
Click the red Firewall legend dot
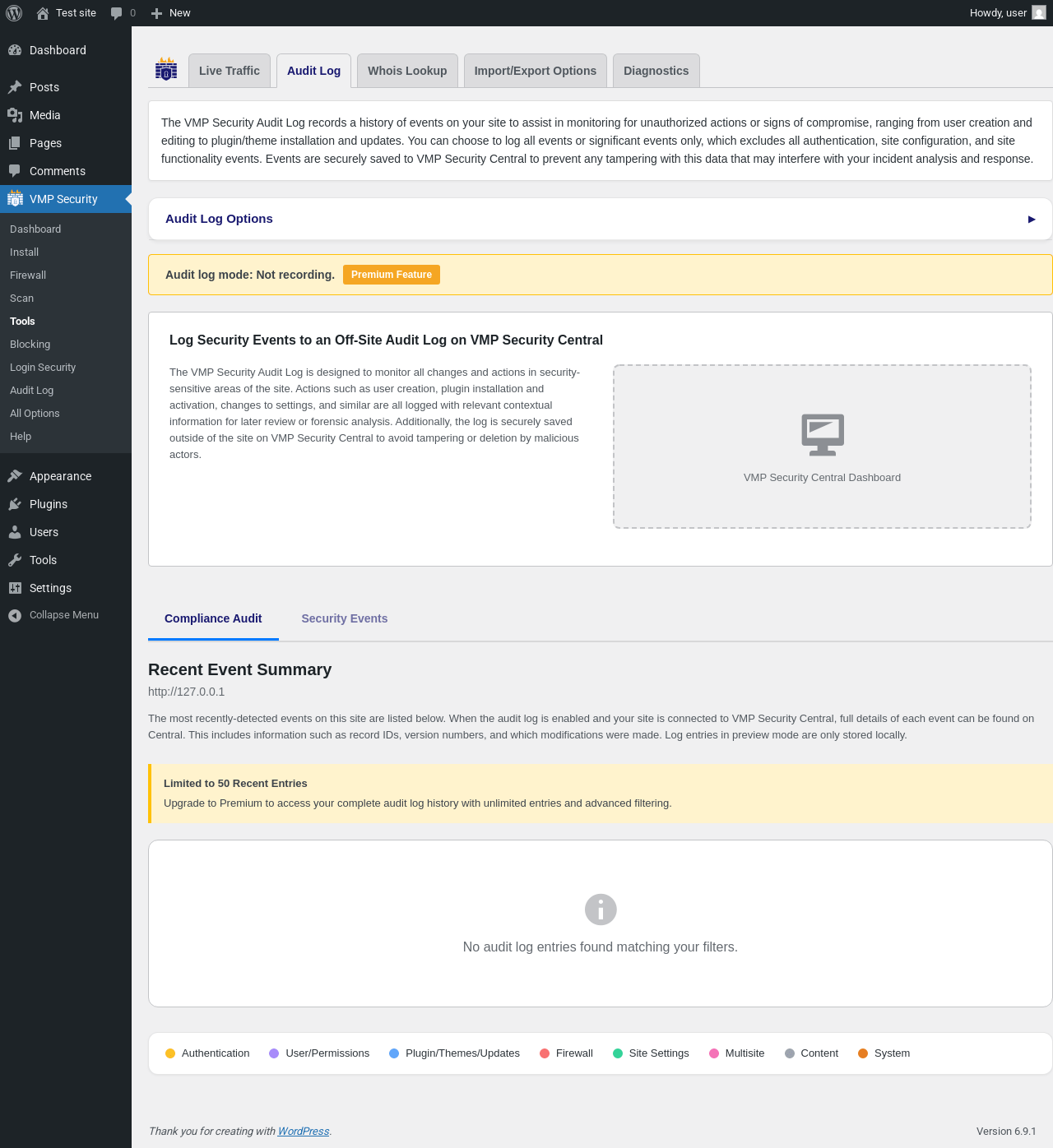(545, 1053)
